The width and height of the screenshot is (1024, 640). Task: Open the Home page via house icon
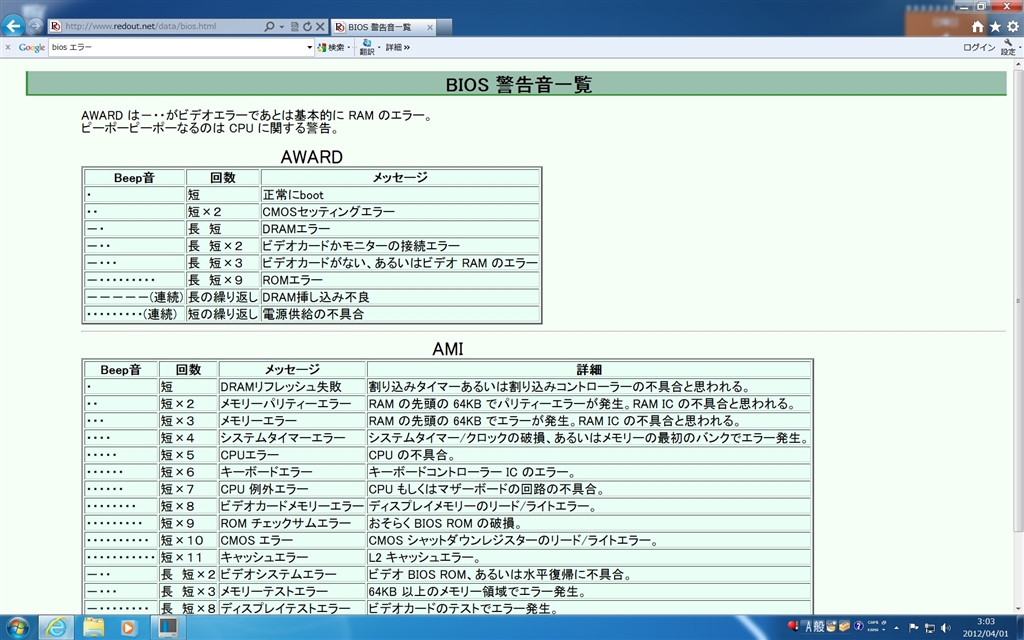978,26
